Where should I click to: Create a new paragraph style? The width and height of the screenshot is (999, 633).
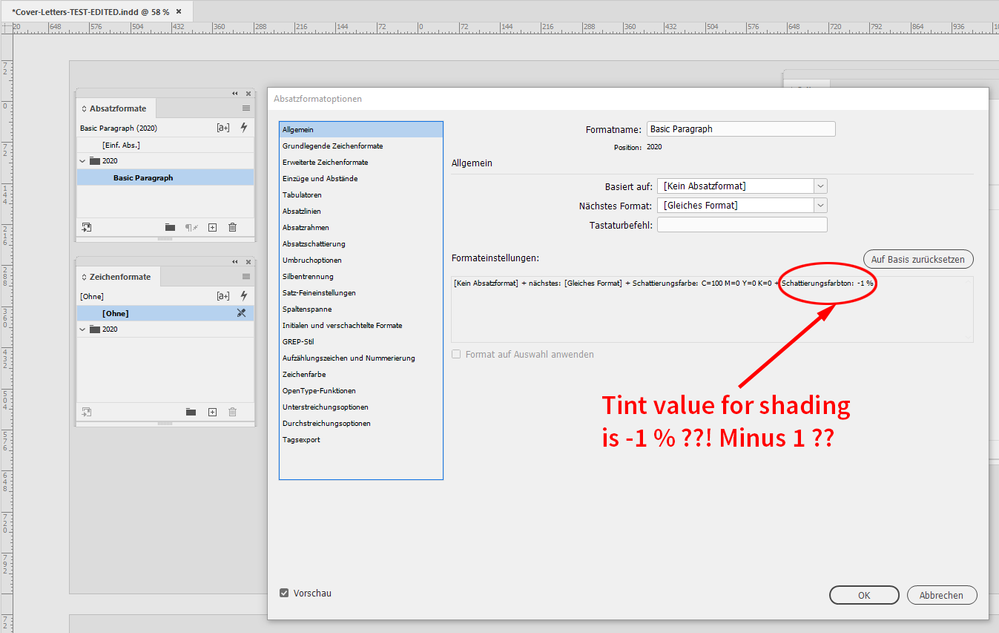[x=213, y=226]
